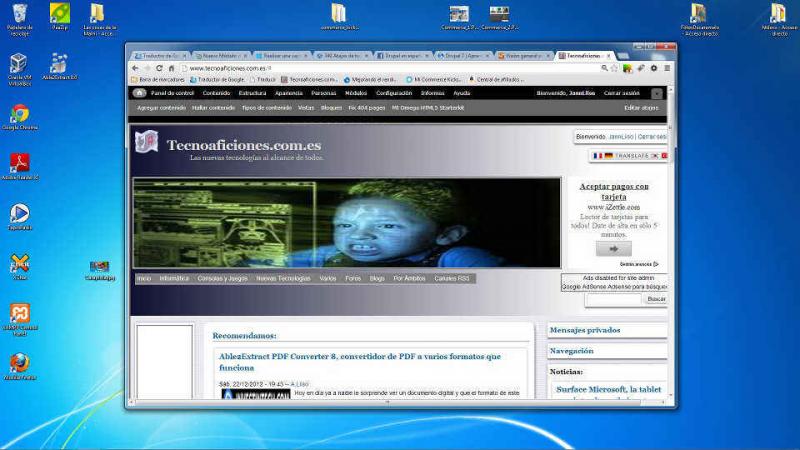Click the arrow button in the iZettle ad
This screenshot has width=800, height=450.
(614, 249)
